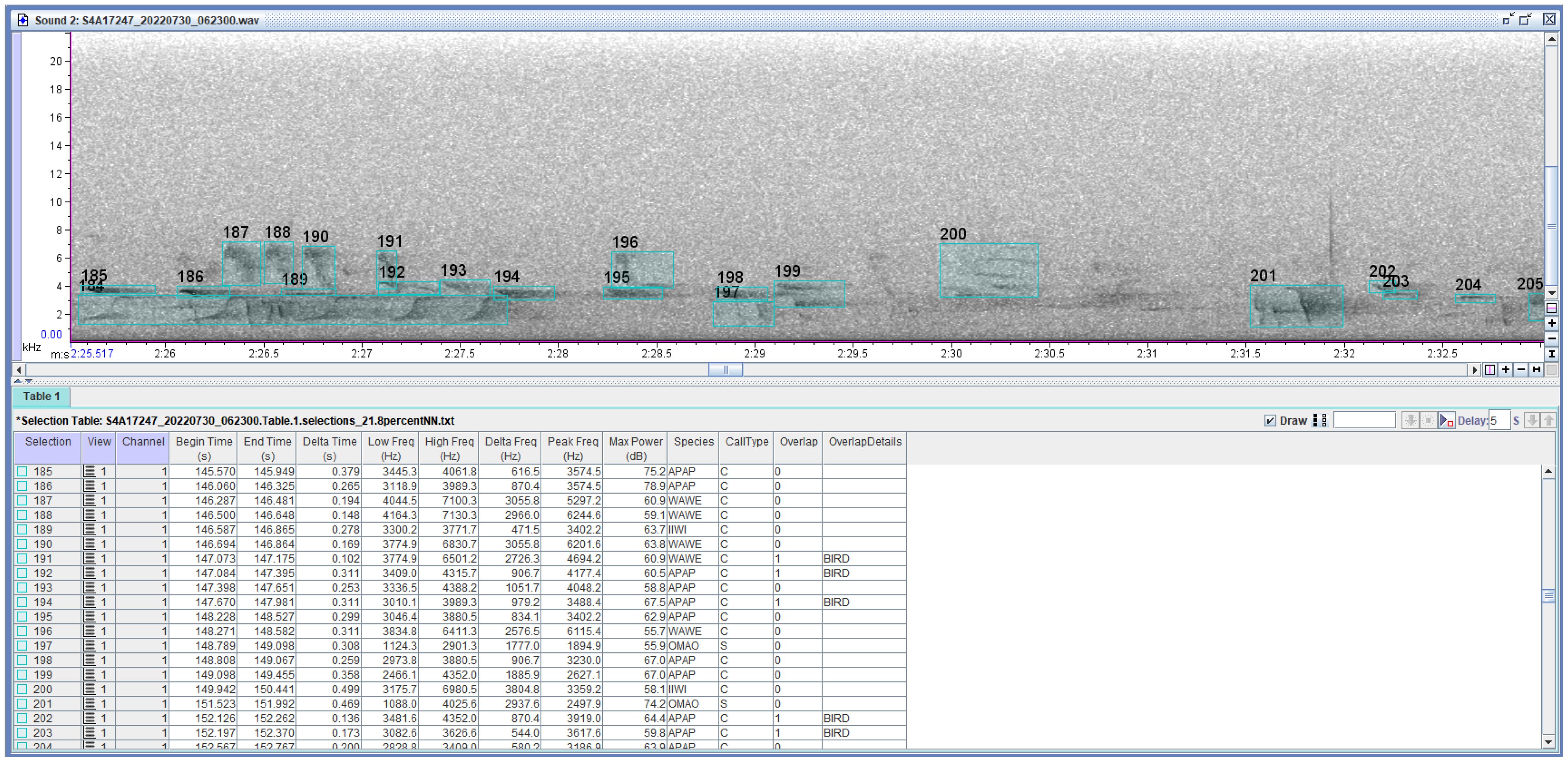The width and height of the screenshot is (1568, 762).
Task: Click the horizontal time scrollbar thumb
Action: pyautogui.click(x=725, y=370)
